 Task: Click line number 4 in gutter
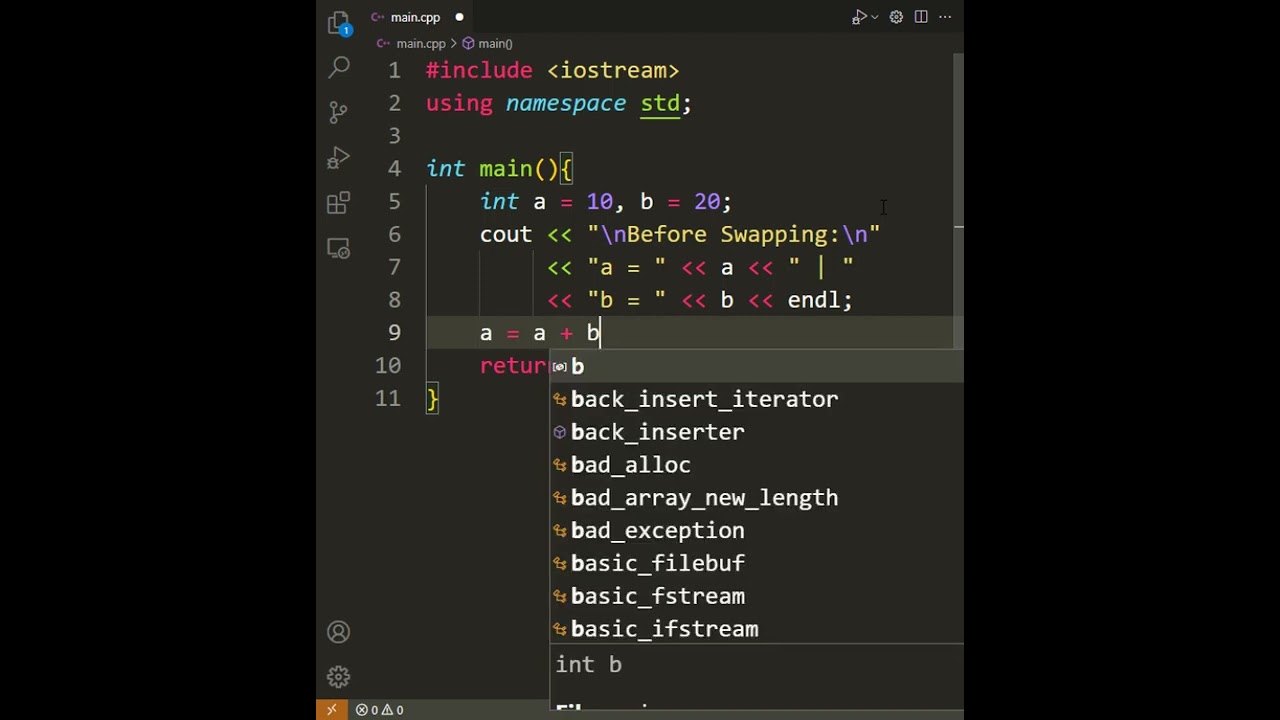tap(395, 169)
